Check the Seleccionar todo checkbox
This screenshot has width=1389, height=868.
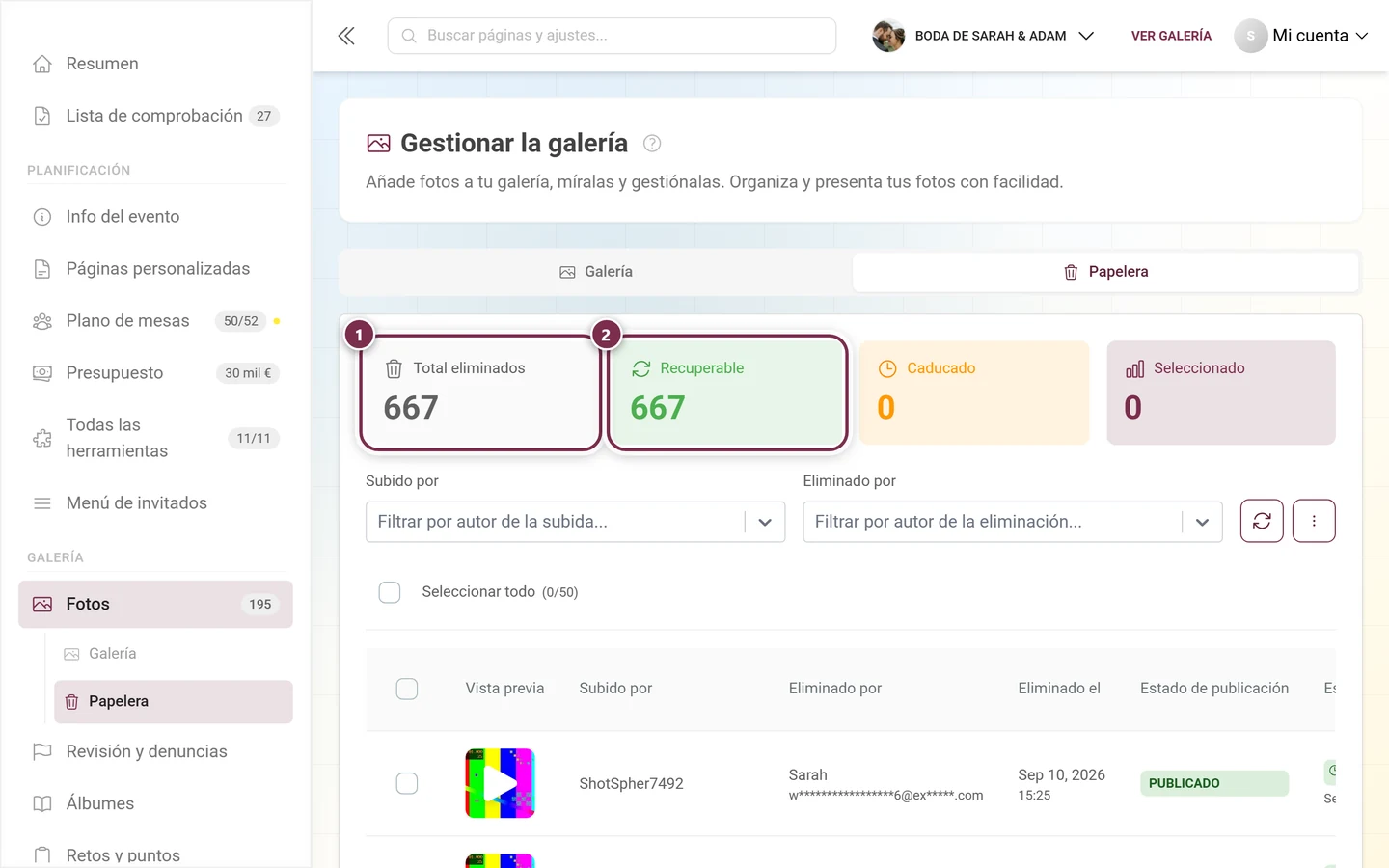pyautogui.click(x=390, y=592)
